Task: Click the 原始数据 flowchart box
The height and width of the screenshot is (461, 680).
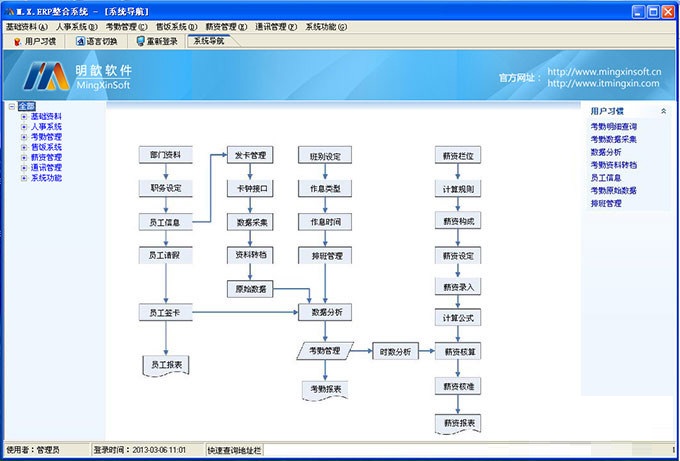Action: [x=250, y=289]
